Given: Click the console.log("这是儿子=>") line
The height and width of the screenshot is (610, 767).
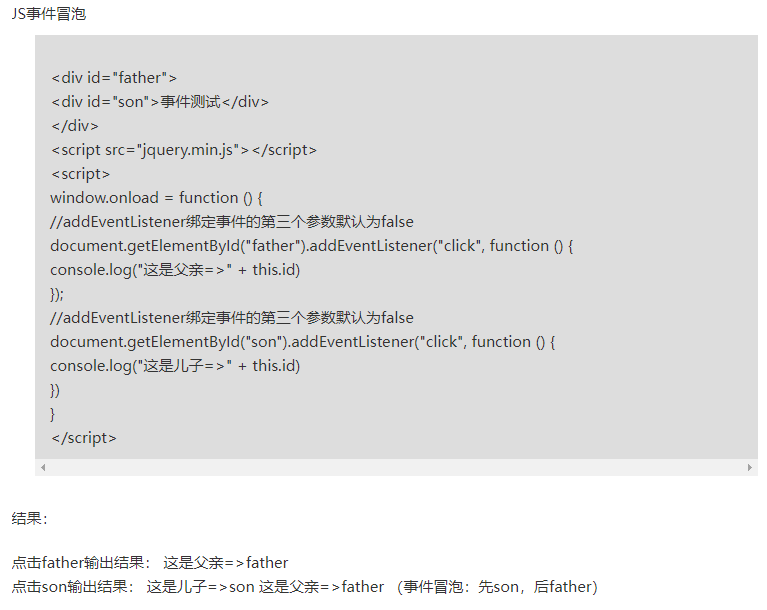Looking at the screenshot, I should pos(175,365).
